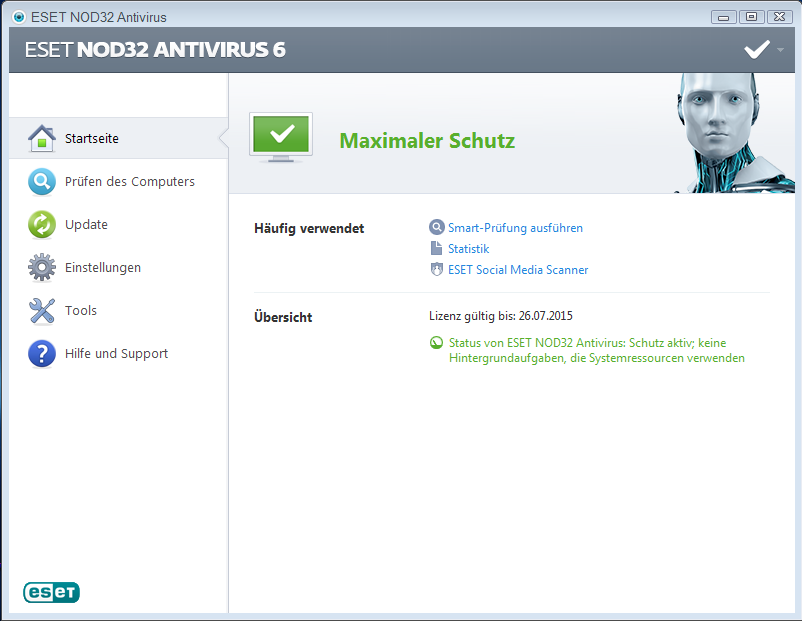Click the white checkmark in the header
802x621 pixels.
757,50
